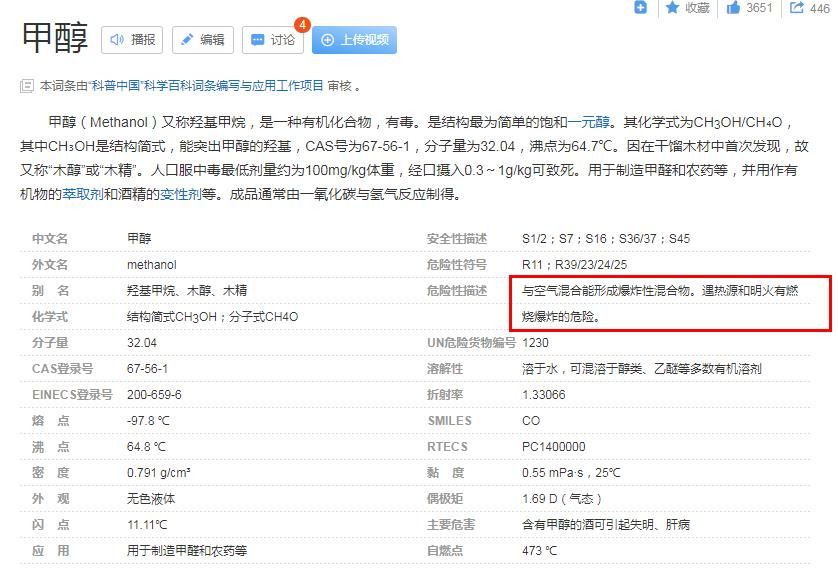
Task: Open the 萃取剂 link in the summary
Action: pyautogui.click(x=82, y=194)
